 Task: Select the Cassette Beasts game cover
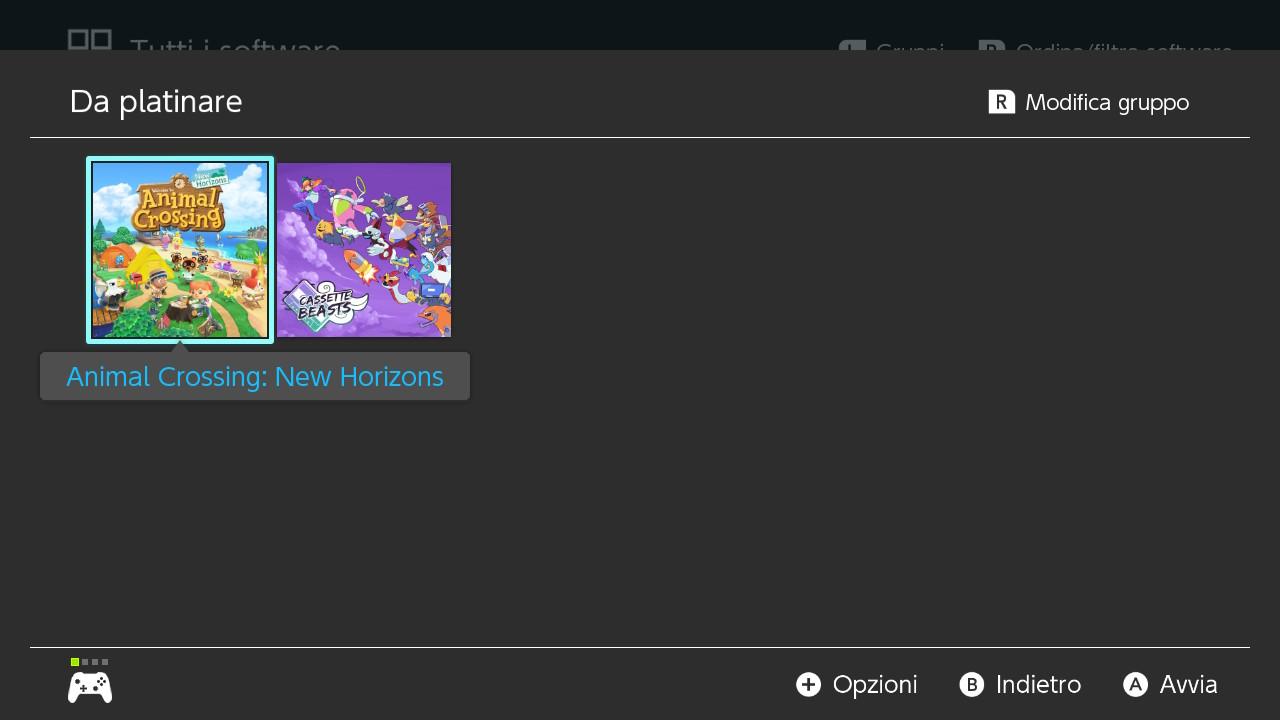[364, 250]
